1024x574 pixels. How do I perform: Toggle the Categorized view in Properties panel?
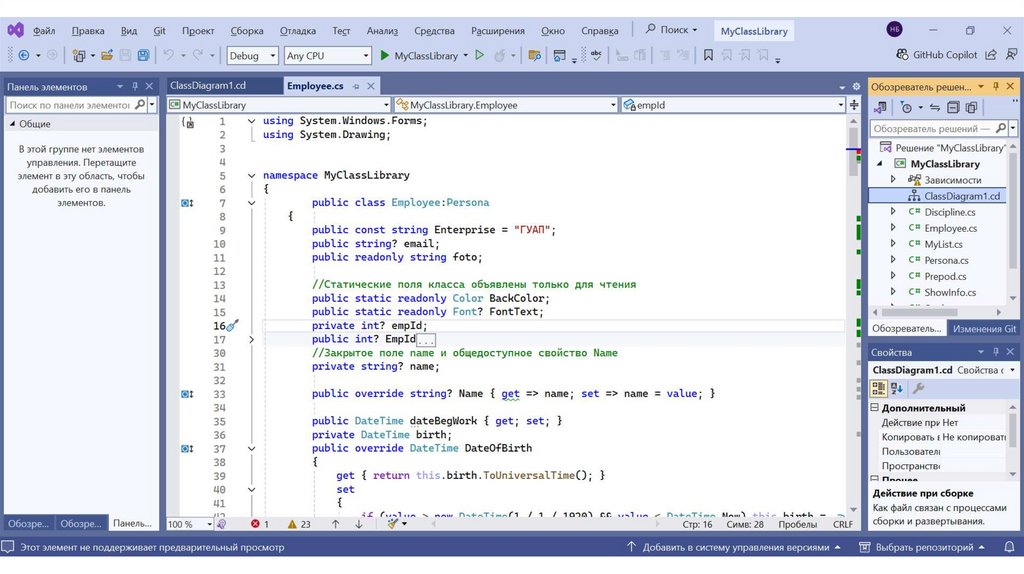pyautogui.click(x=880, y=388)
